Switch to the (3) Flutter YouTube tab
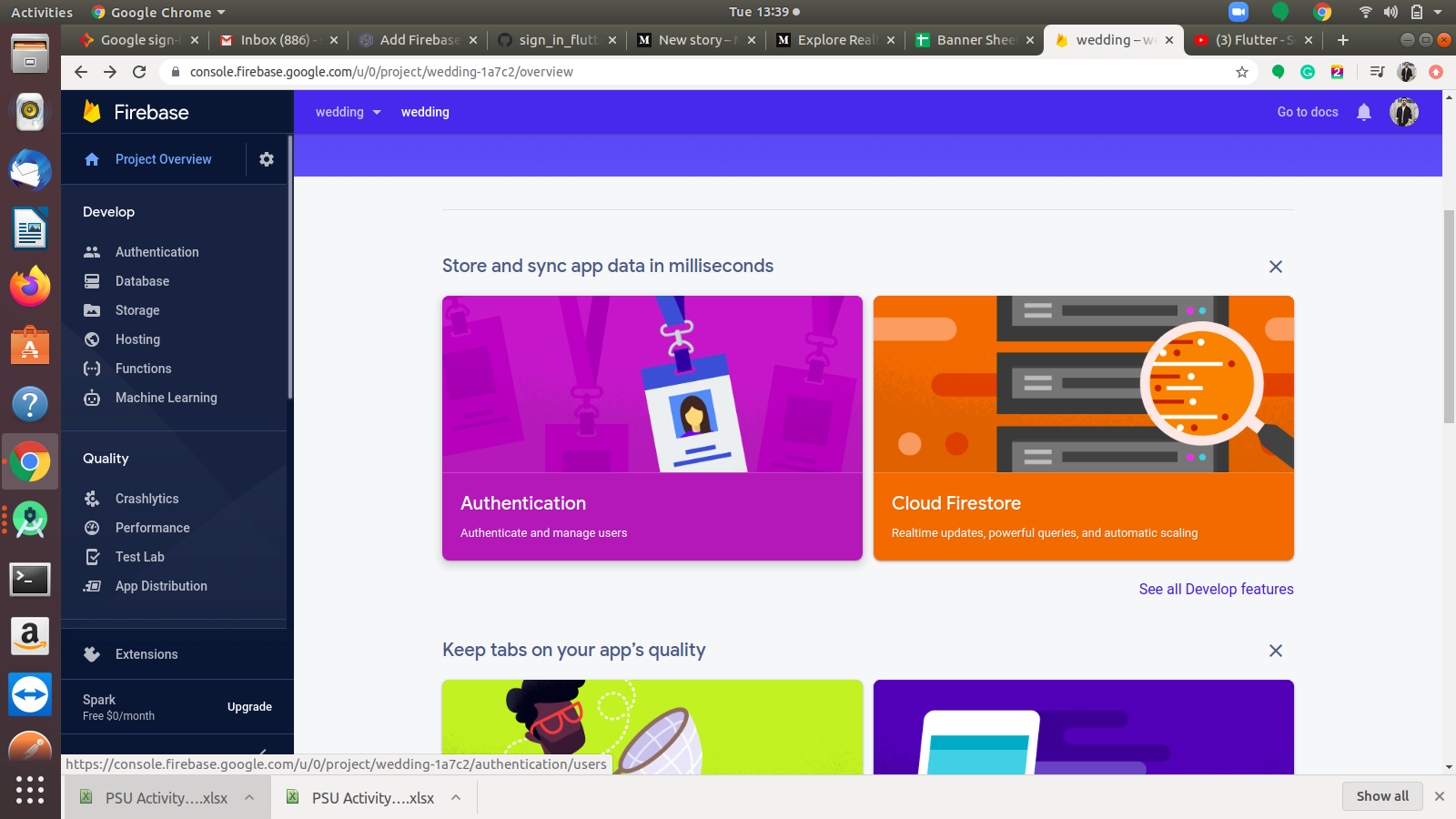Image resolution: width=1456 pixels, height=819 pixels. 1252,40
